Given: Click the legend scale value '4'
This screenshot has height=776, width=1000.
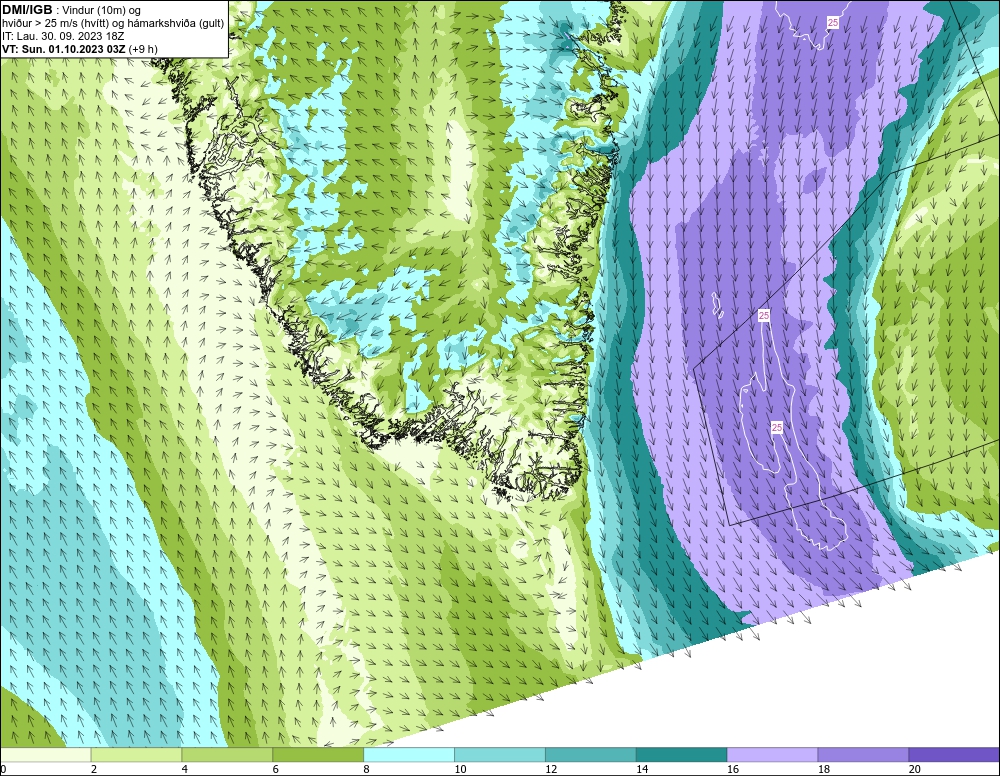Looking at the screenshot, I should click(185, 770).
